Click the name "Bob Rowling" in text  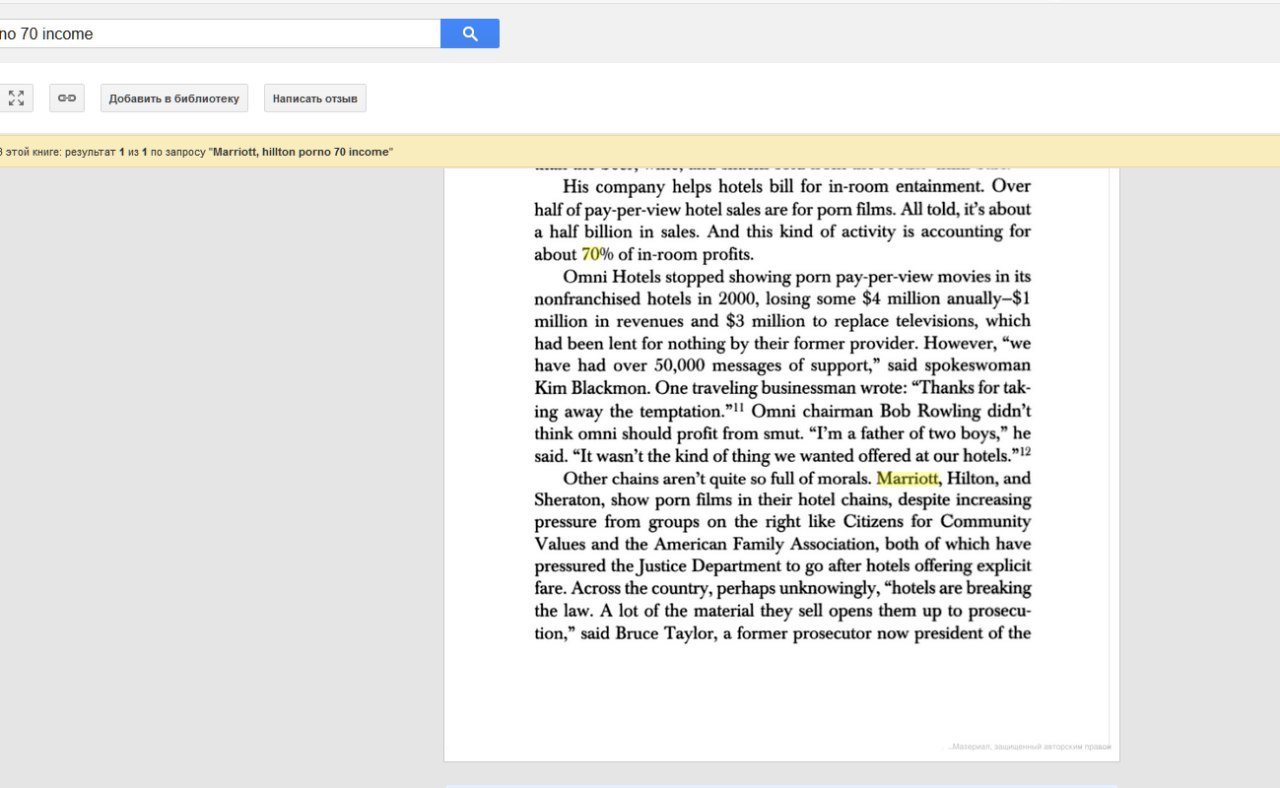click(x=931, y=411)
